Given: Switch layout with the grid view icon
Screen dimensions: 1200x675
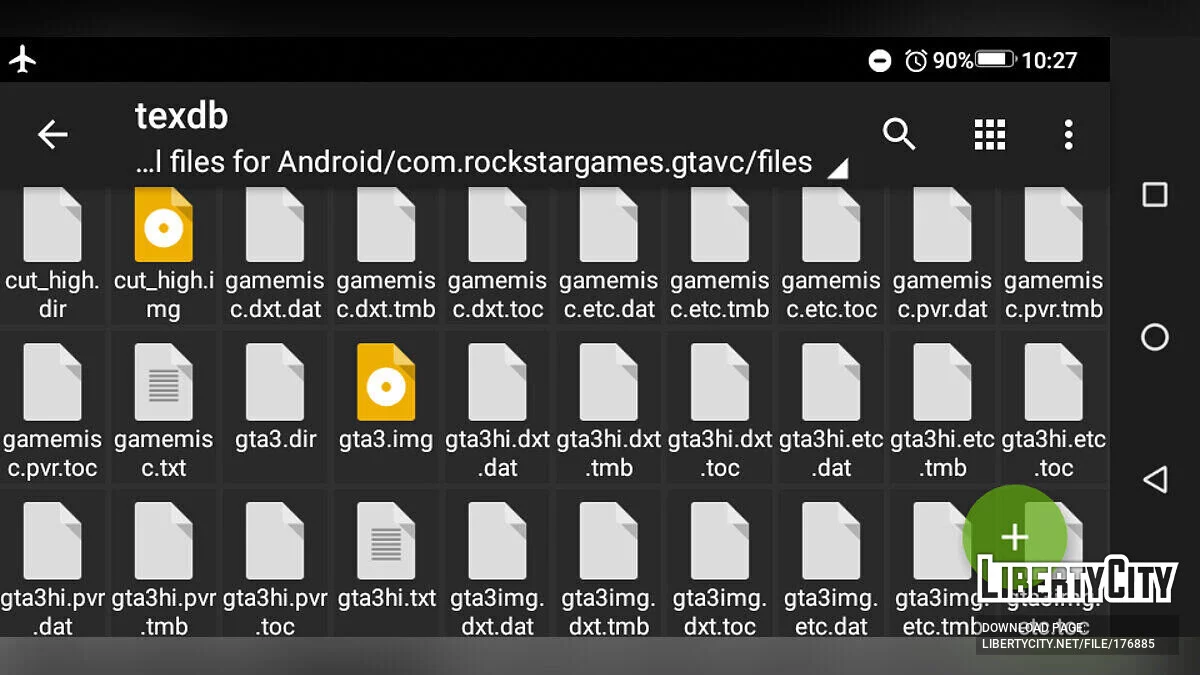Looking at the screenshot, I should pos(989,134).
